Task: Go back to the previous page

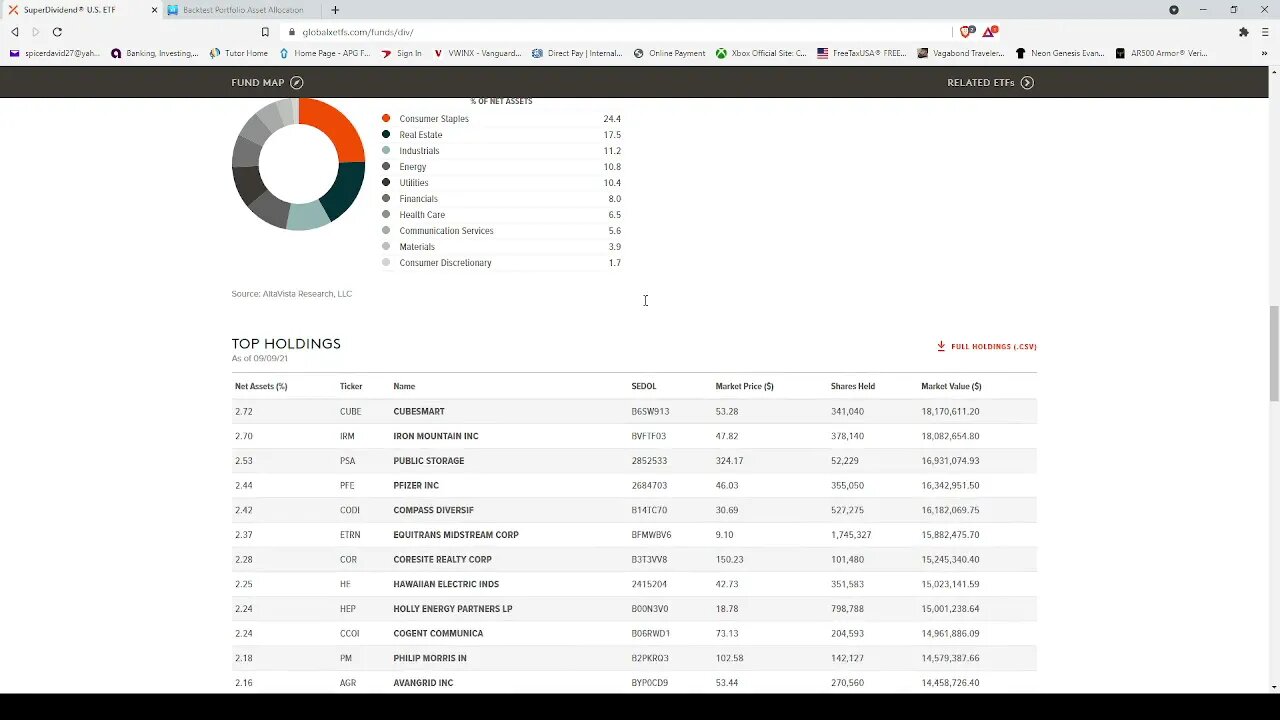Action: [15, 32]
